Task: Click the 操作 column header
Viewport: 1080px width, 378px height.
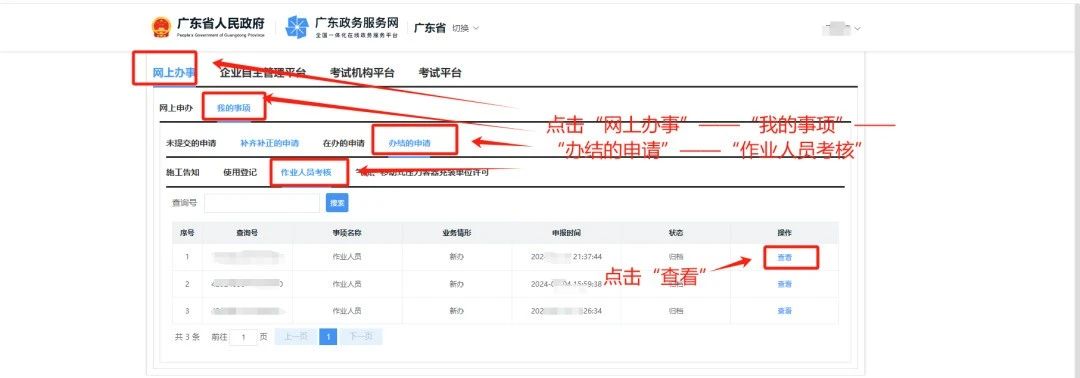Action: [785, 233]
